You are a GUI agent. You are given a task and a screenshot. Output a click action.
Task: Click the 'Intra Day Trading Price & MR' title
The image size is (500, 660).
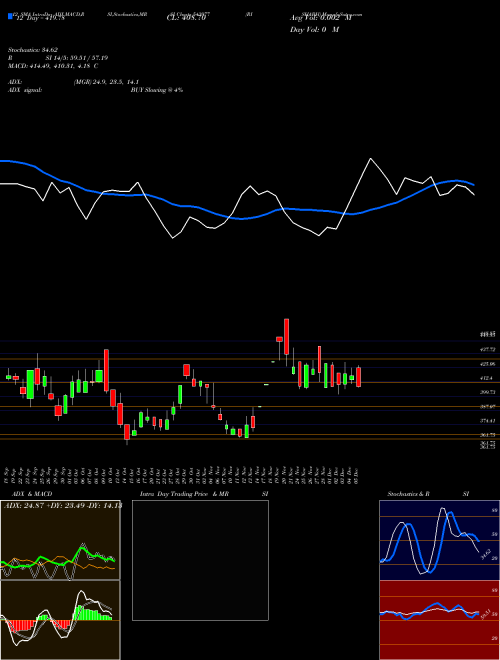click(184, 494)
